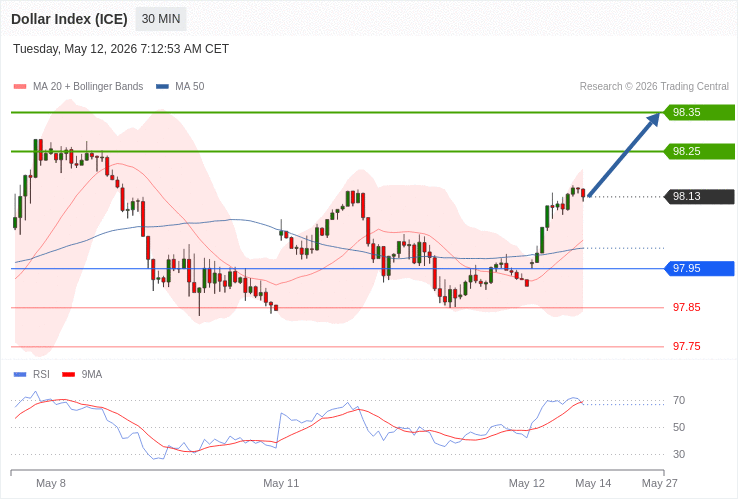Click the Dollar Index (ICE) title
The width and height of the screenshot is (738, 500).
69,19
